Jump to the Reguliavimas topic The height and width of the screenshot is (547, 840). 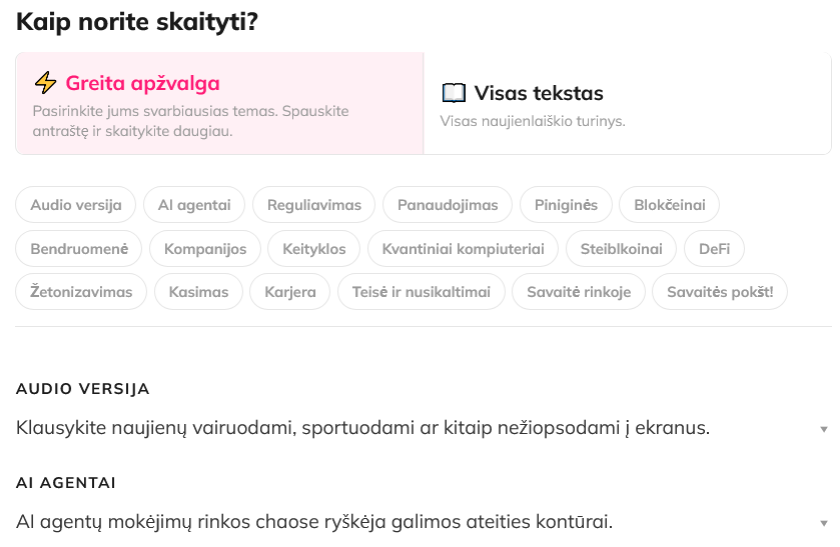(x=313, y=205)
